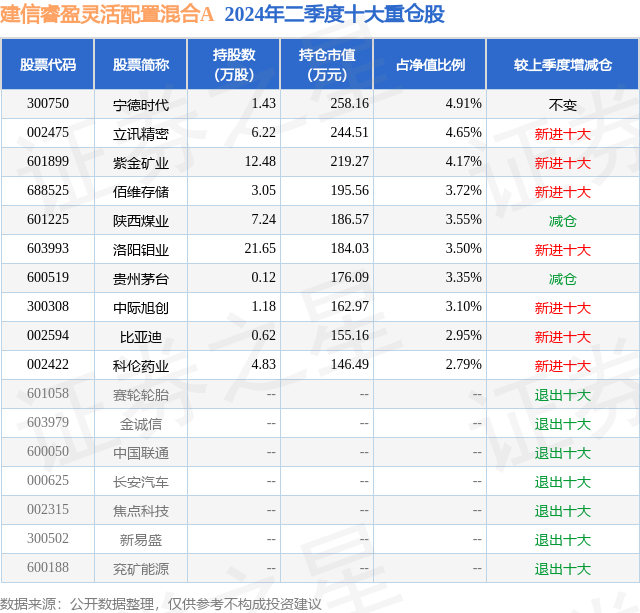Select stock name 比亚迪
The width and height of the screenshot is (640, 613).
point(141,337)
